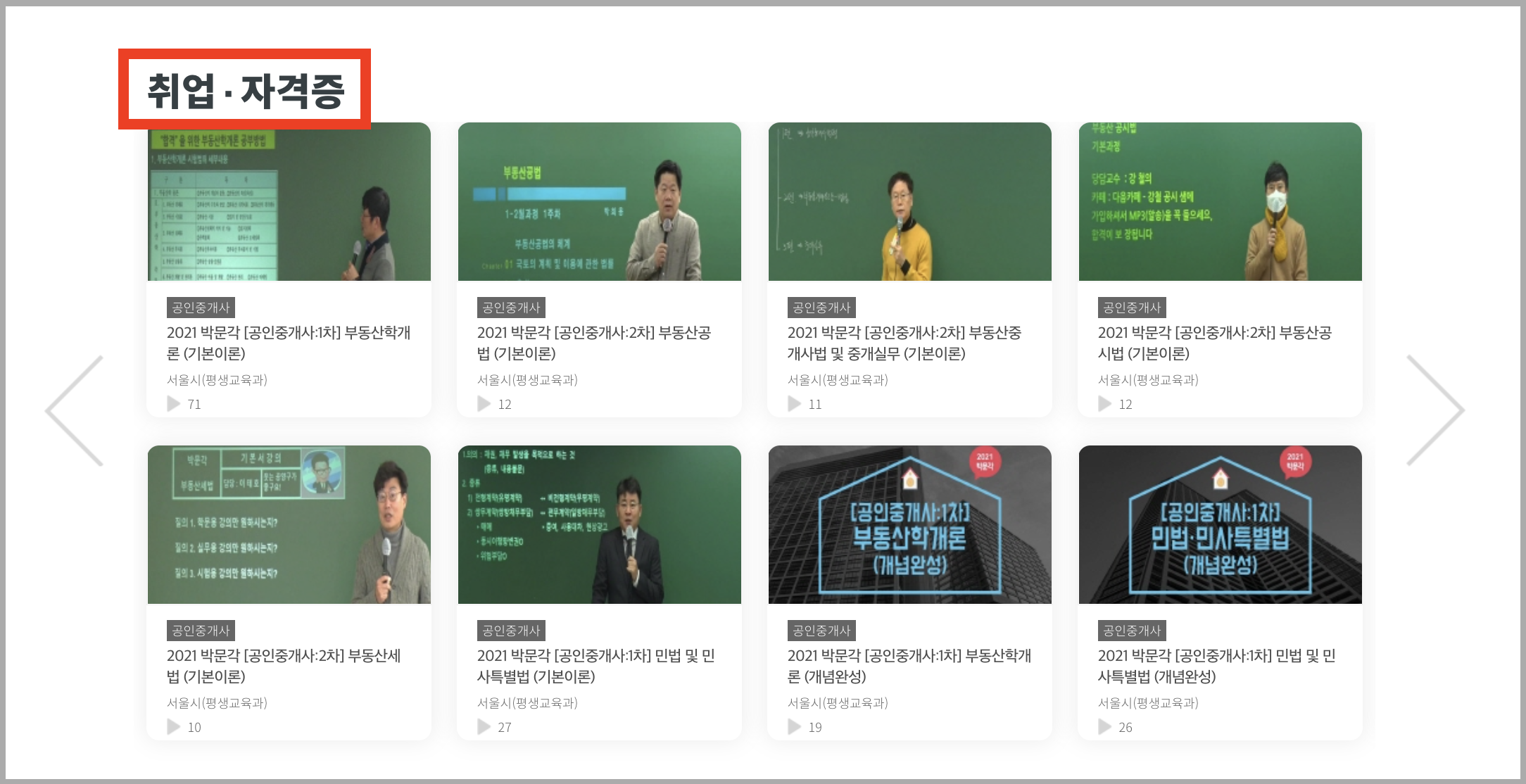This screenshot has width=1526, height=784.
Task: Click play icon showing 19 lectures
Action: pos(794,727)
